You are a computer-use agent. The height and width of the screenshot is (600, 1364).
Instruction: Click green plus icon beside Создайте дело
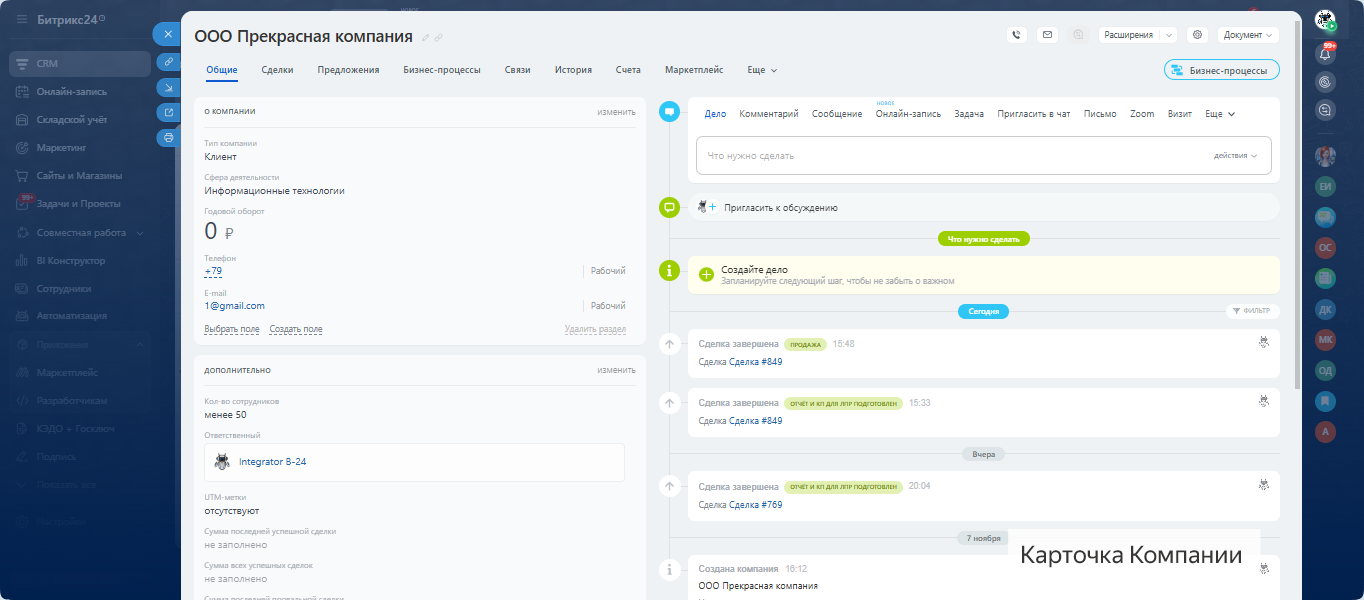pyautogui.click(x=706, y=274)
